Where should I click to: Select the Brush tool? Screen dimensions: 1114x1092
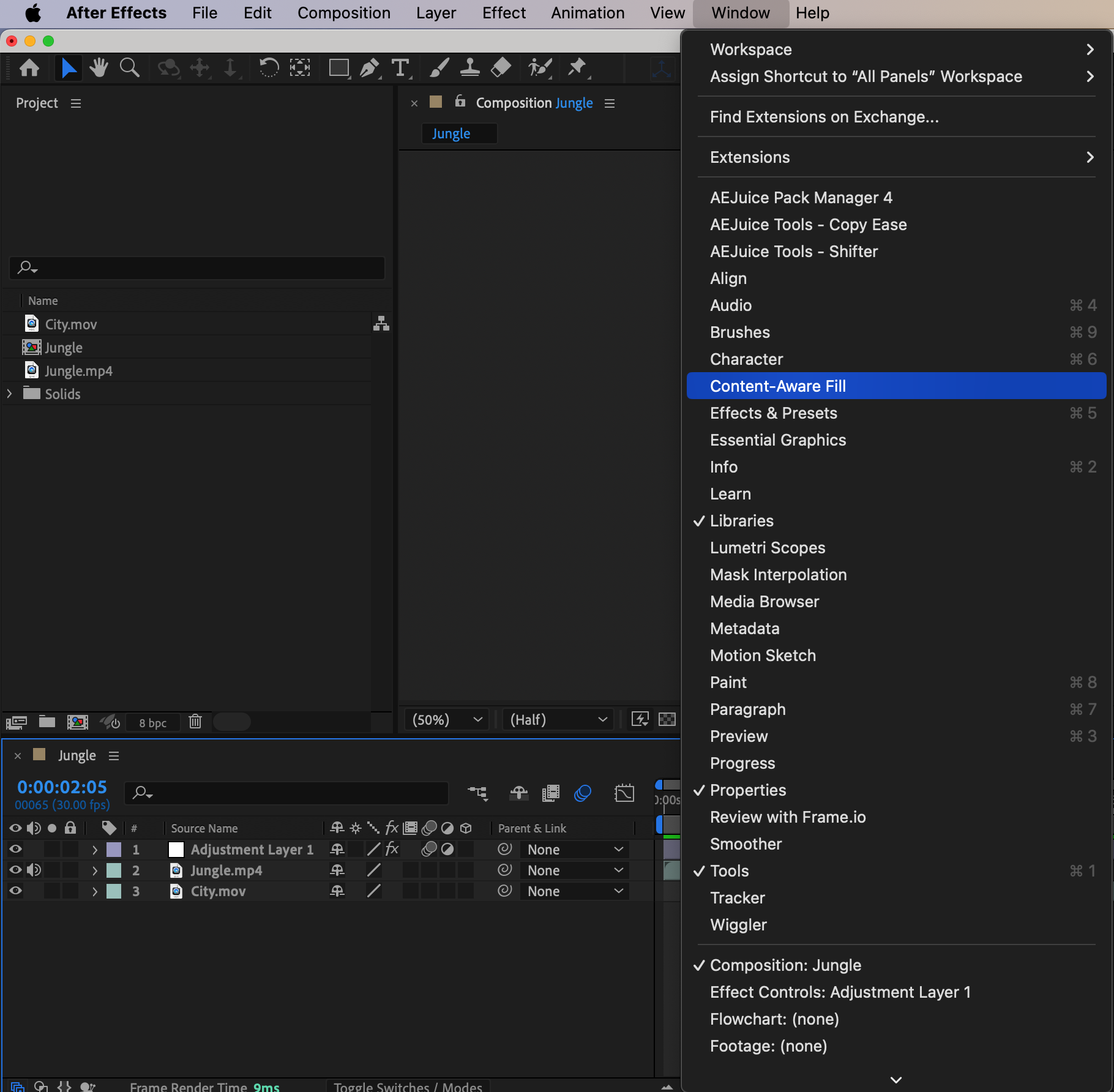click(x=439, y=67)
